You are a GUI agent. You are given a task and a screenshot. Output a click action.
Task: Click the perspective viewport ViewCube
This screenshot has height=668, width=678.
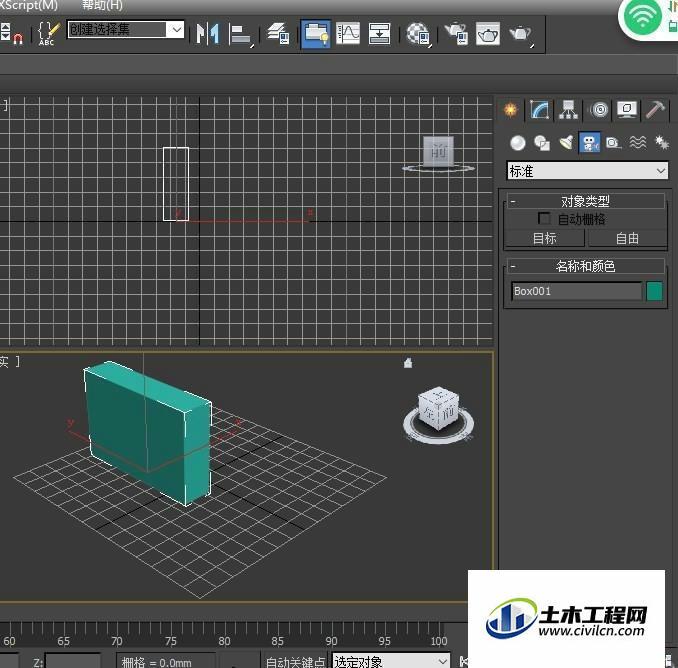[x=438, y=409]
